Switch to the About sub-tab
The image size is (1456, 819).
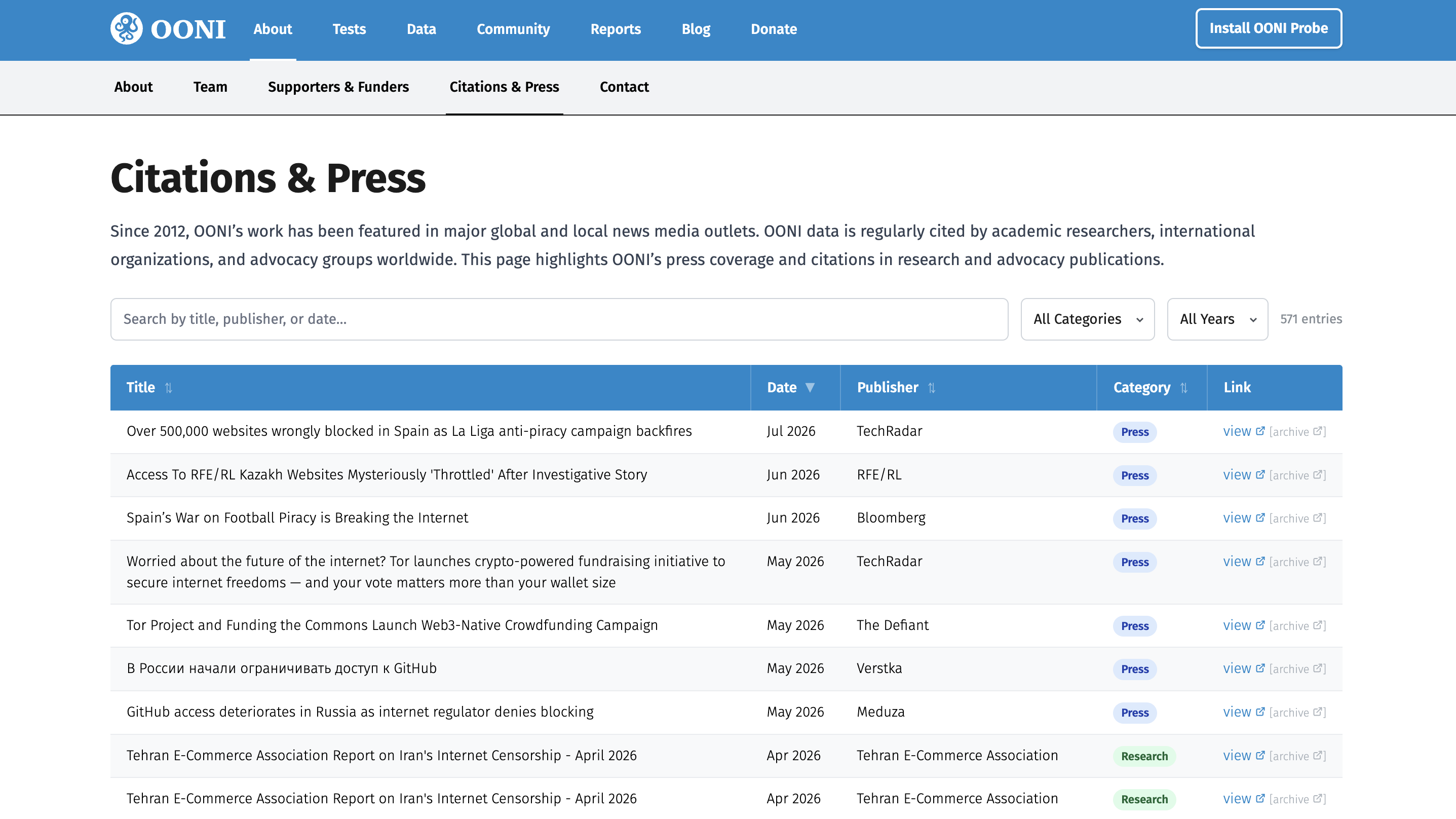click(x=133, y=87)
